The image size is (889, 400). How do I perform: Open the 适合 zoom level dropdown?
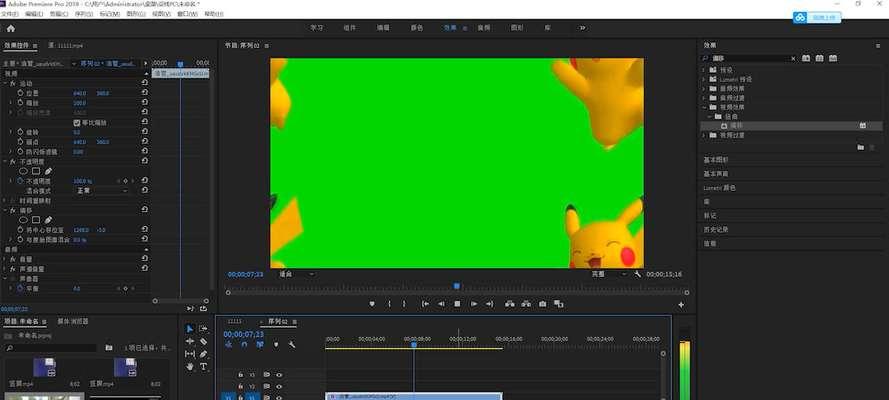297,274
